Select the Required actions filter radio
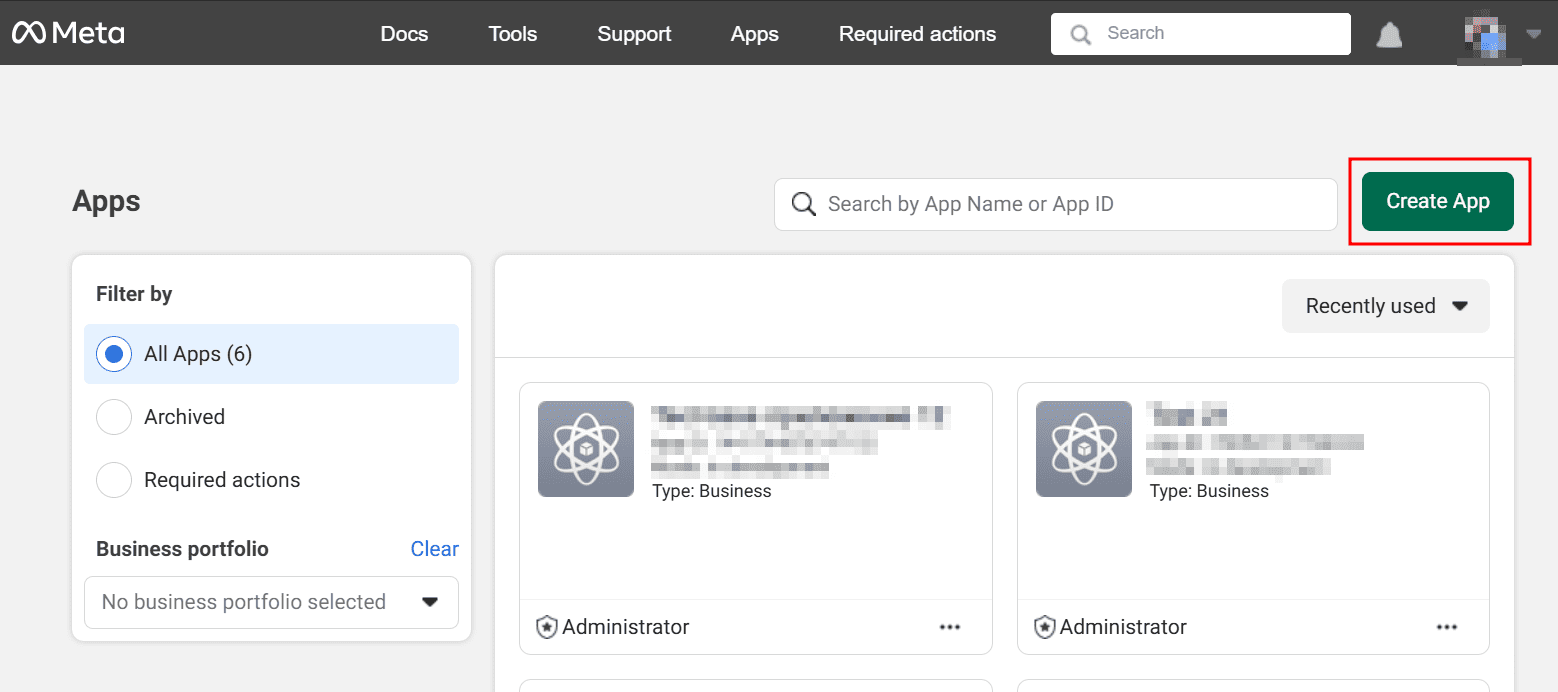The height and width of the screenshot is (692, 1558). [x=114, y=480]
